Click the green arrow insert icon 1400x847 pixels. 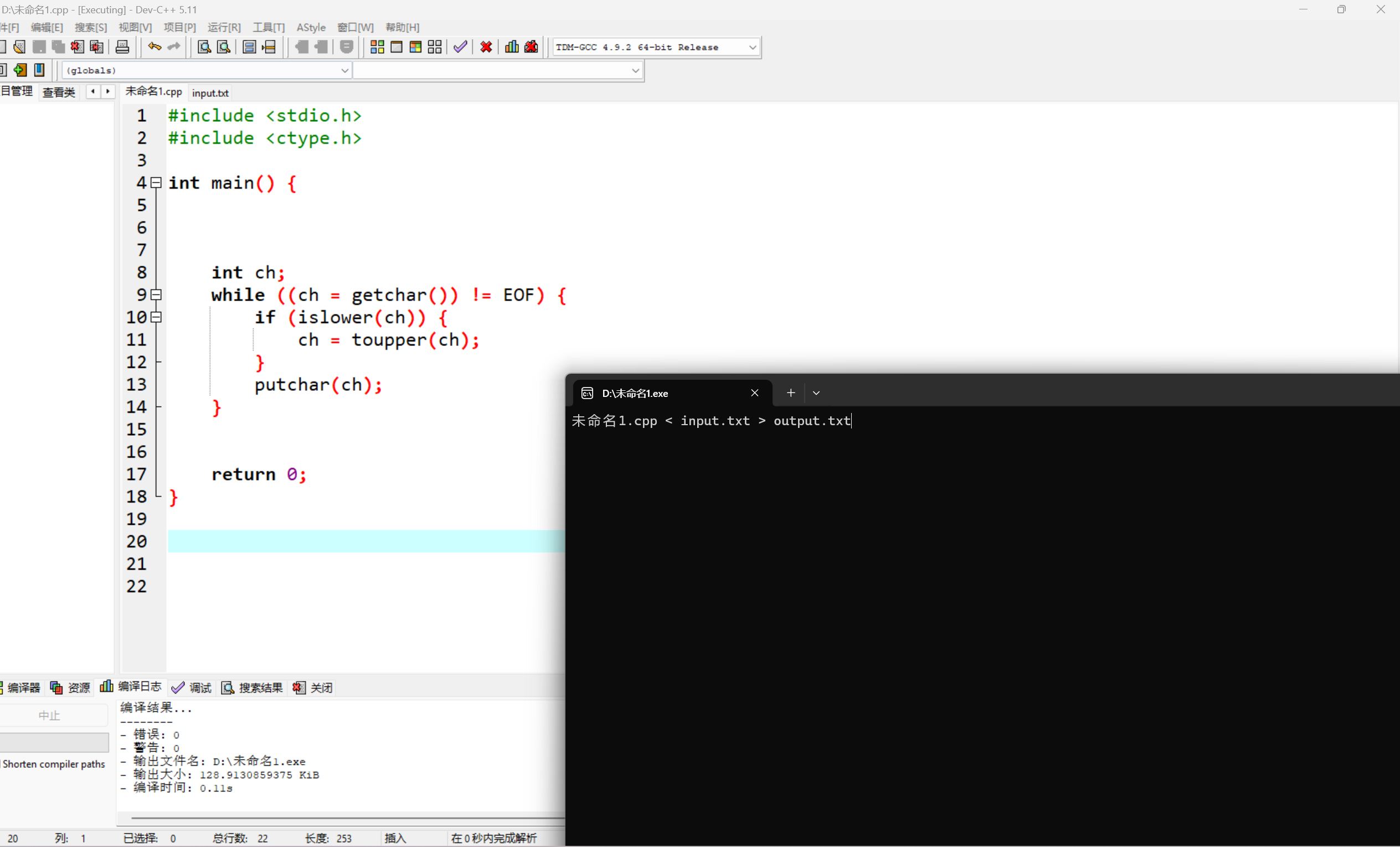(x=20, y=70)
